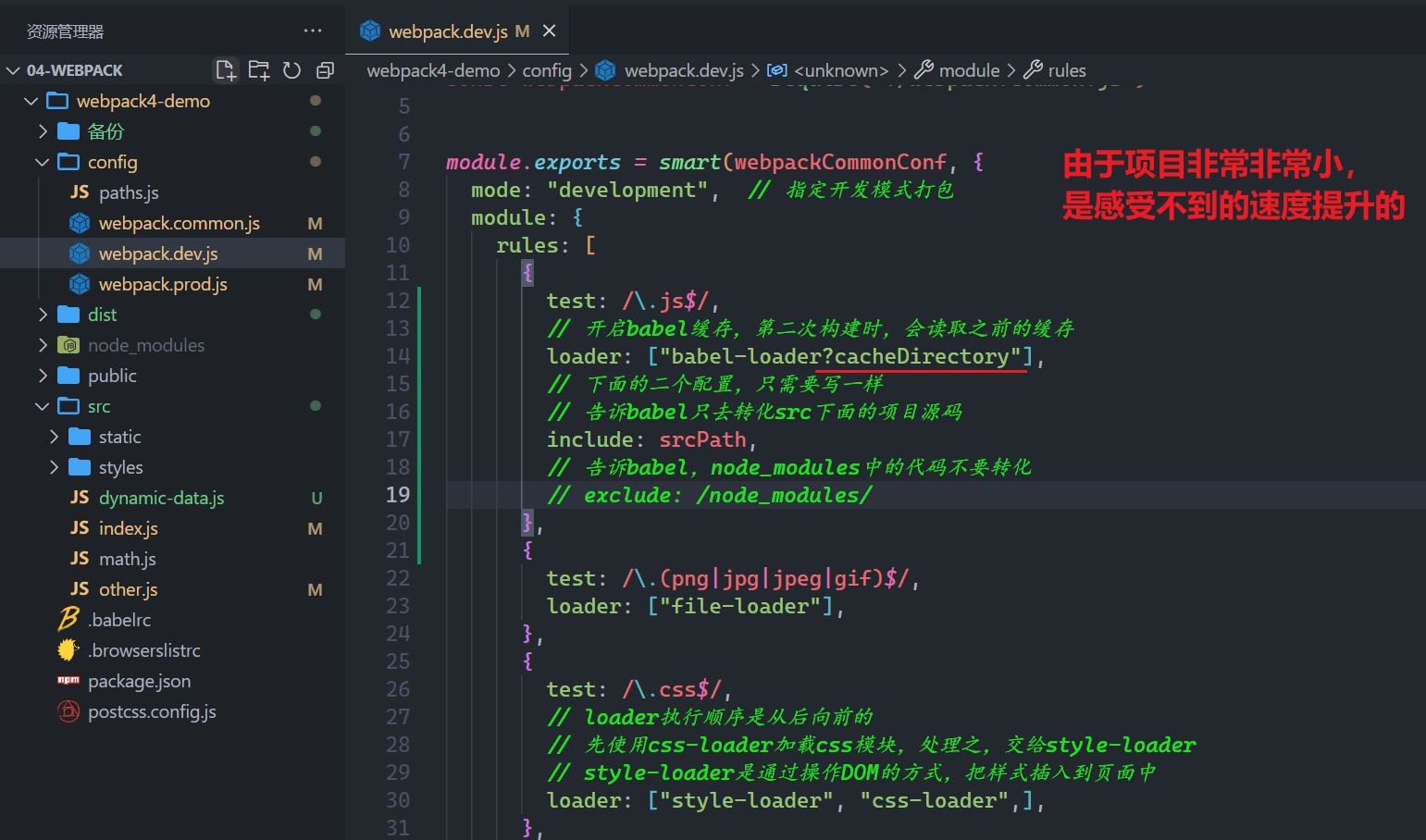The height and width of the screenshot is (840, 1426).
Task: Click line number 14 in the gutter
Action: pyautogui.click(x=397, y=356)
